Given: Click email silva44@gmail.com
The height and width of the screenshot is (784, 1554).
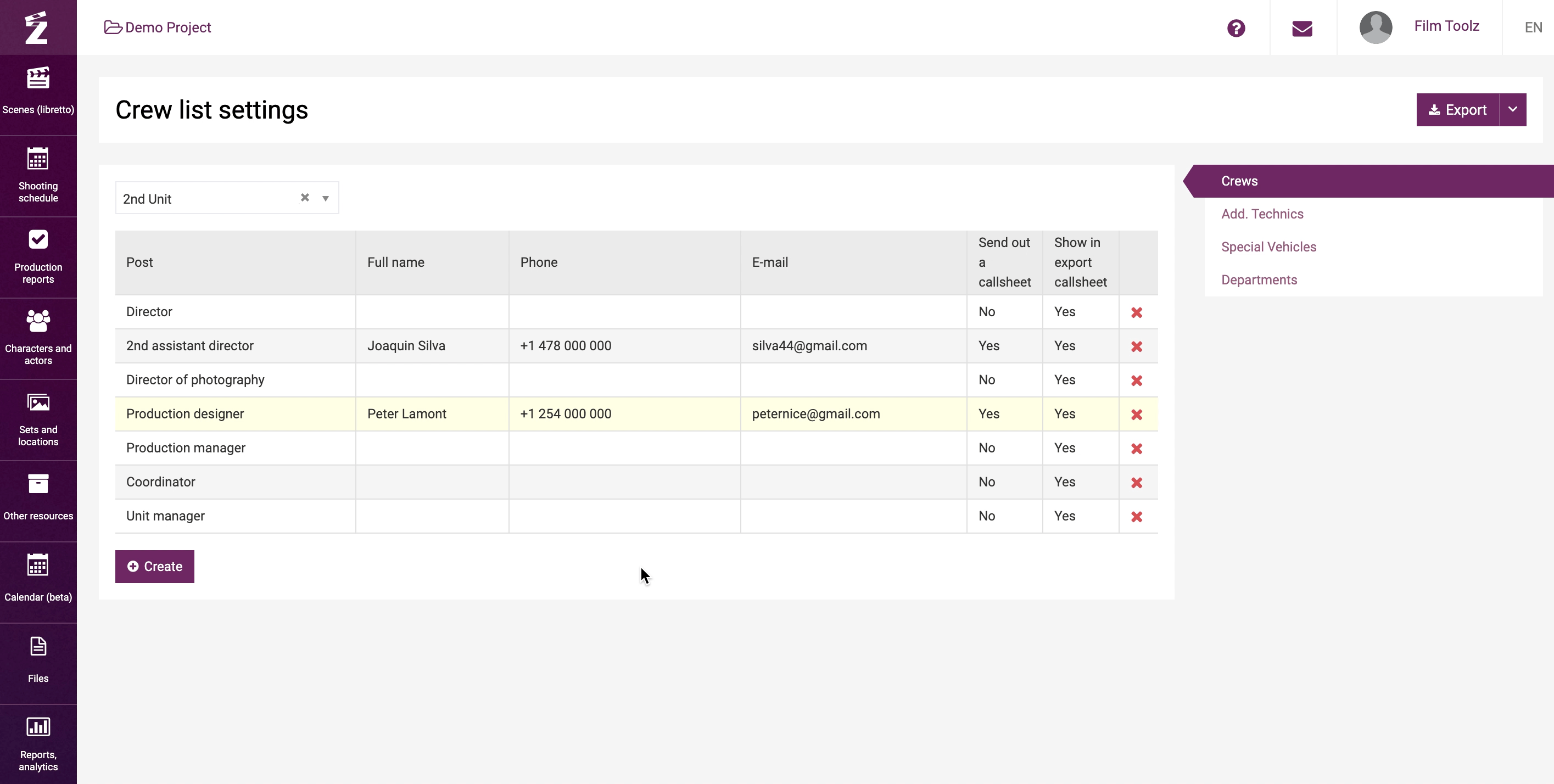Looking at the screenshot, I should pos(809,345).
